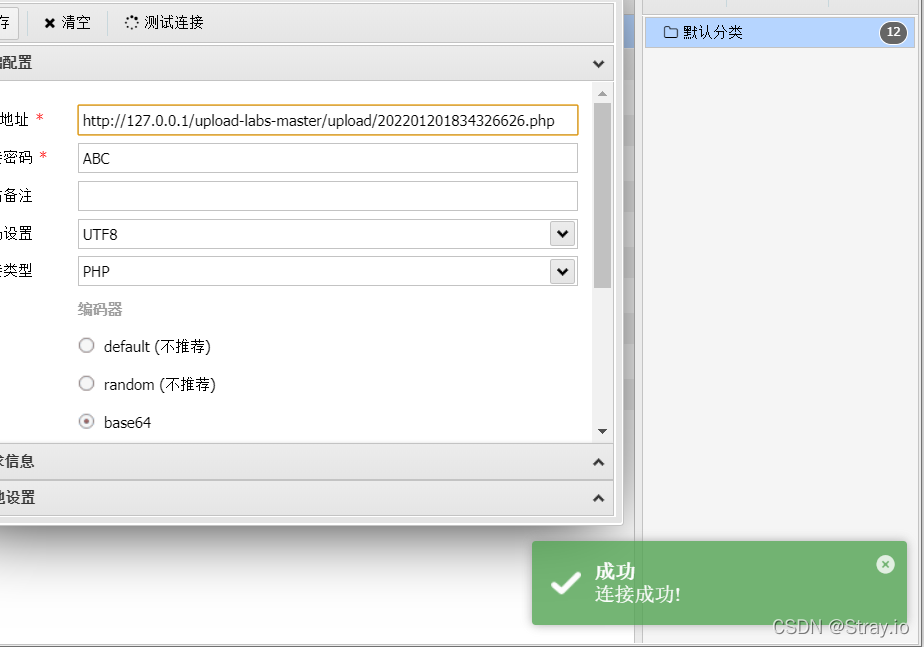Select the default (不推荐) encoder radio
The image size is (924, 647).
[x=87, y=345]
